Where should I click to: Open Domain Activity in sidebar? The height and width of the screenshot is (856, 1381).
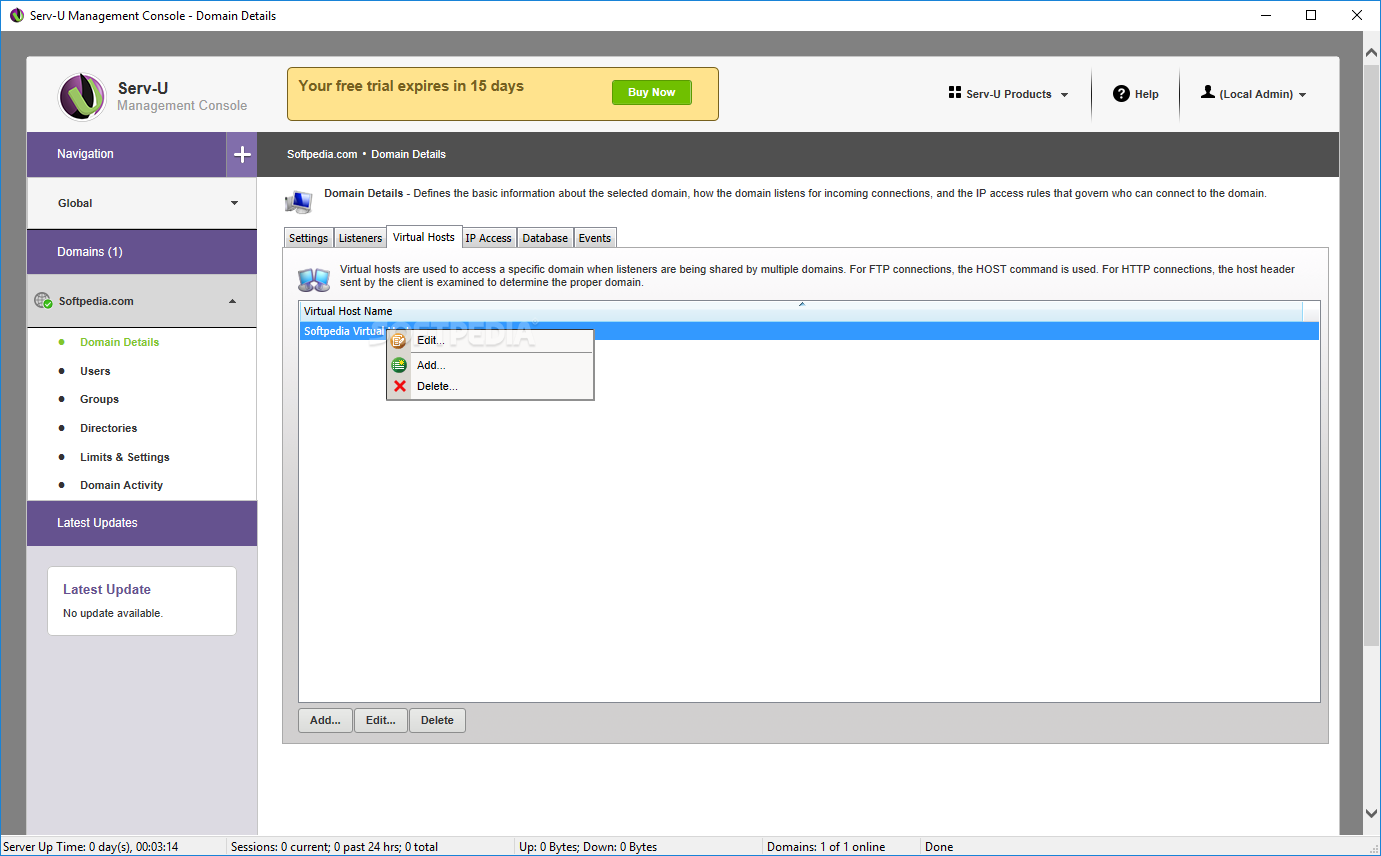pyautogui.click(x=122, y=485)
